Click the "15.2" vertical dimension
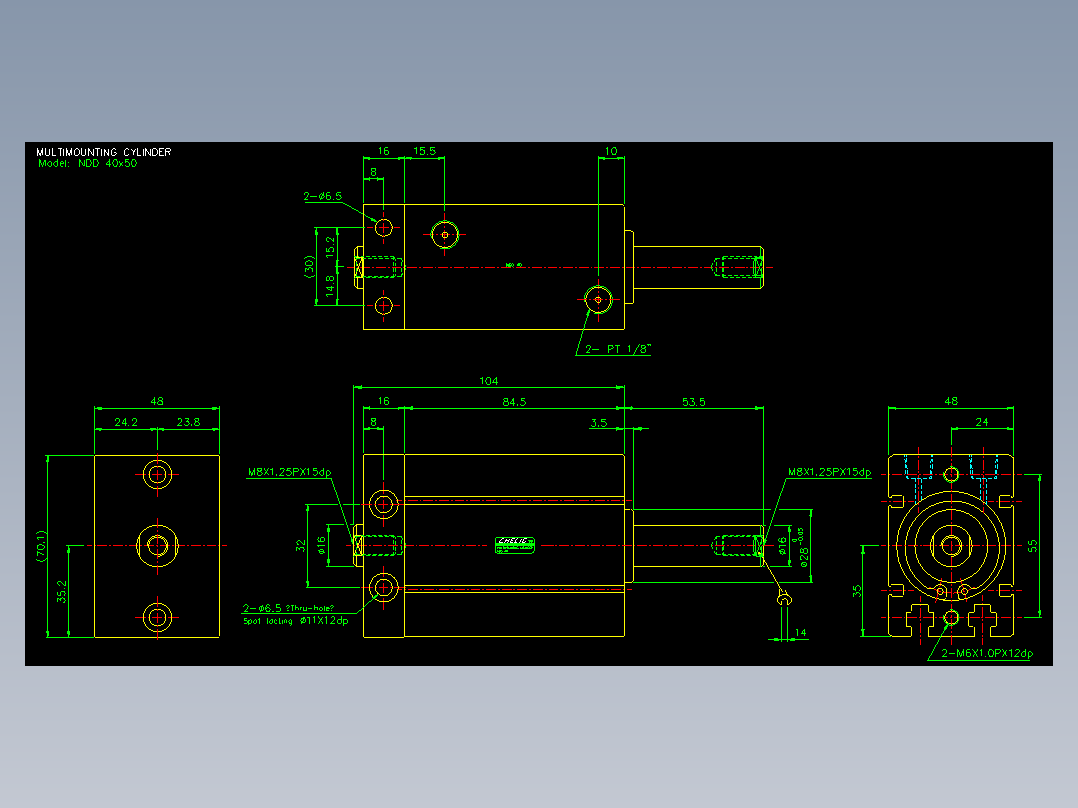 click(x=331, y=247)
